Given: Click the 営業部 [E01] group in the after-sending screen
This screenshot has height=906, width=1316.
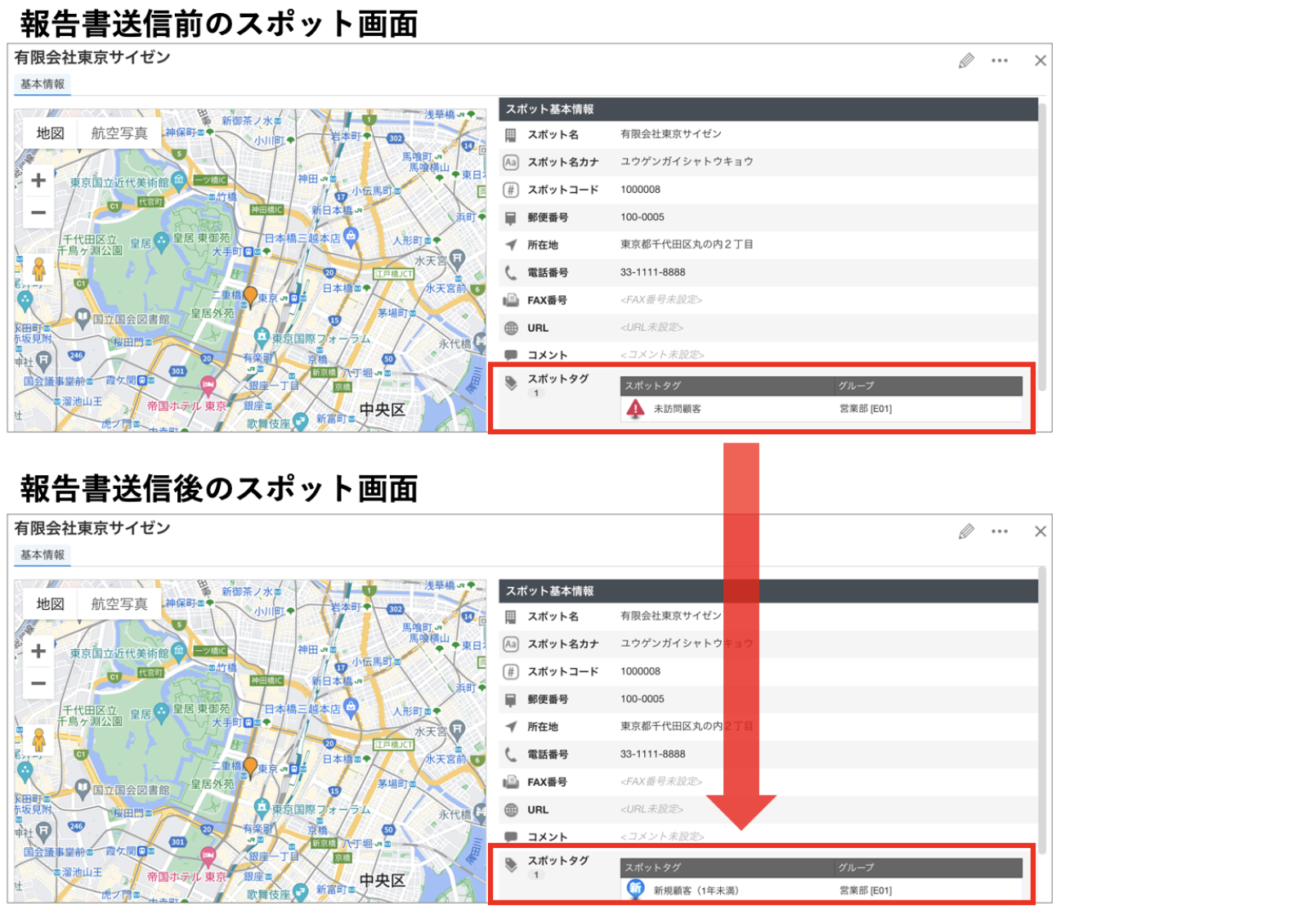Looking at the screenshot, I should coord(866,890).
